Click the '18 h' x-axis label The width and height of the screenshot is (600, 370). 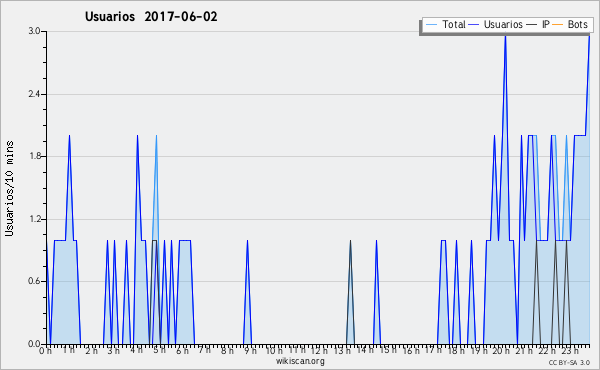click(x=456, y=350)
